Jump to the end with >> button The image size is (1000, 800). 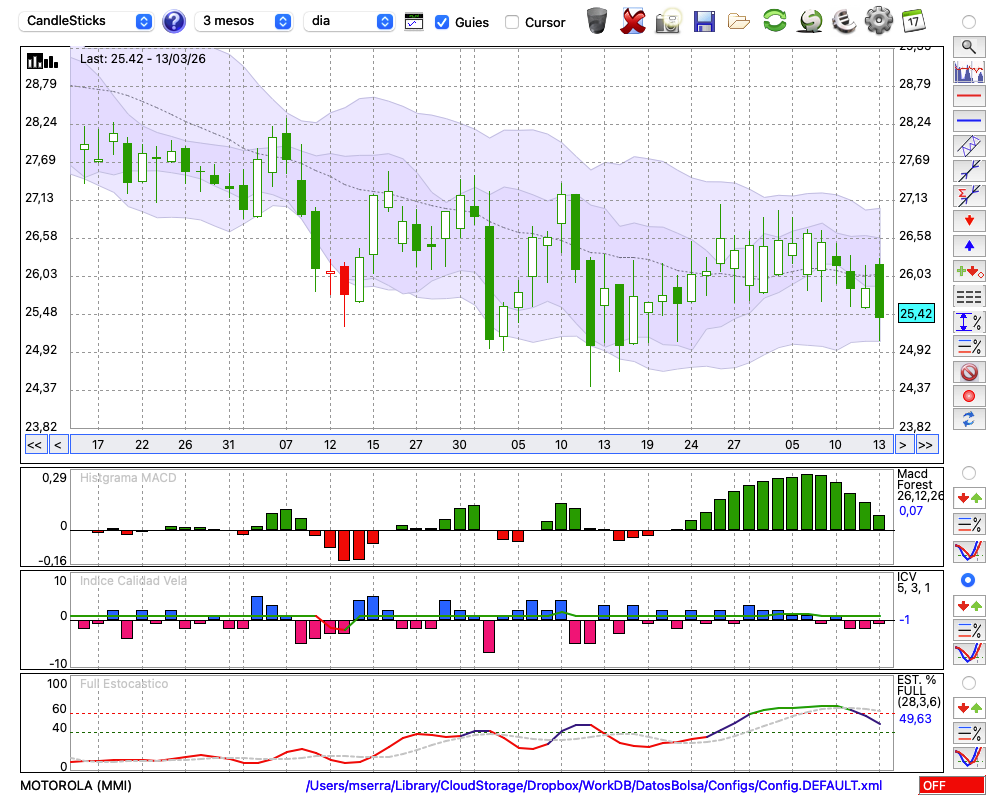[x=926, y=445]
